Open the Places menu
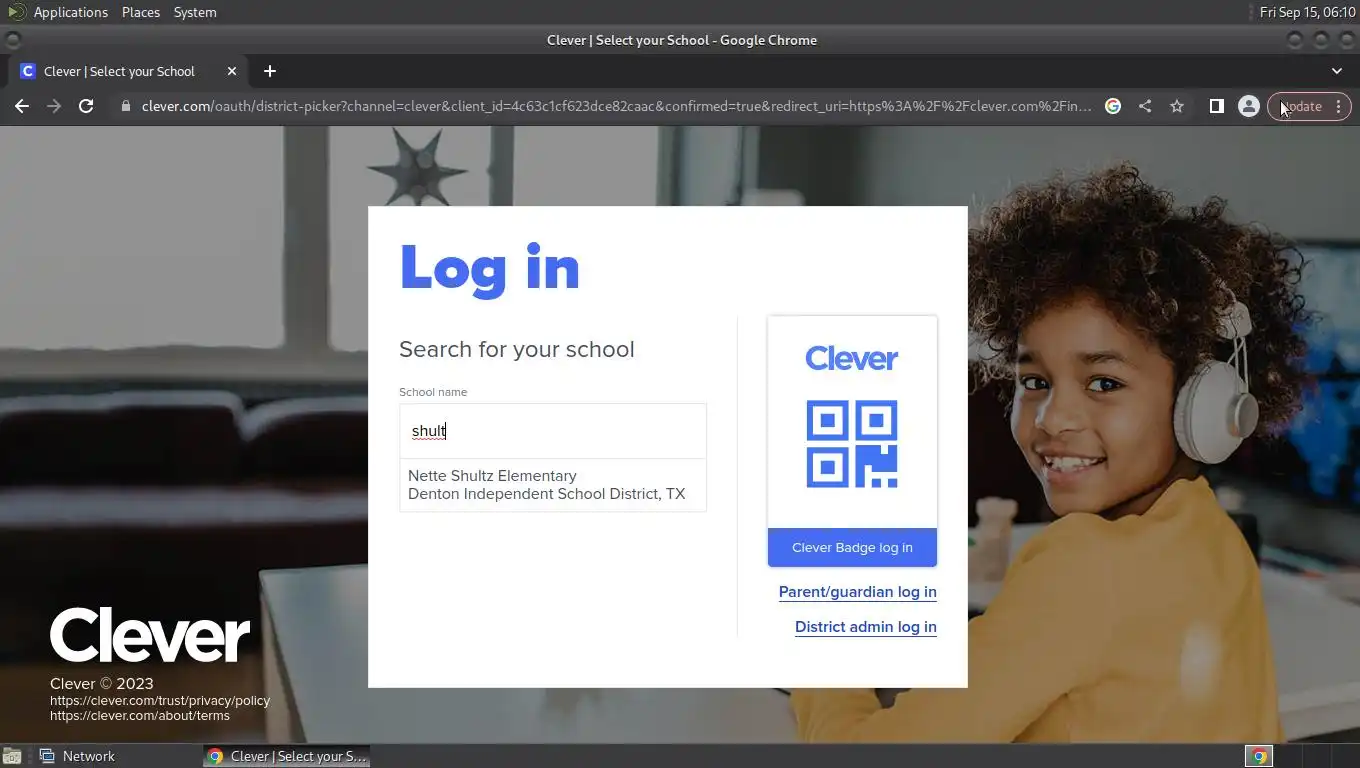This screenshot has width=1360, height=768. [x=141, y=12]
